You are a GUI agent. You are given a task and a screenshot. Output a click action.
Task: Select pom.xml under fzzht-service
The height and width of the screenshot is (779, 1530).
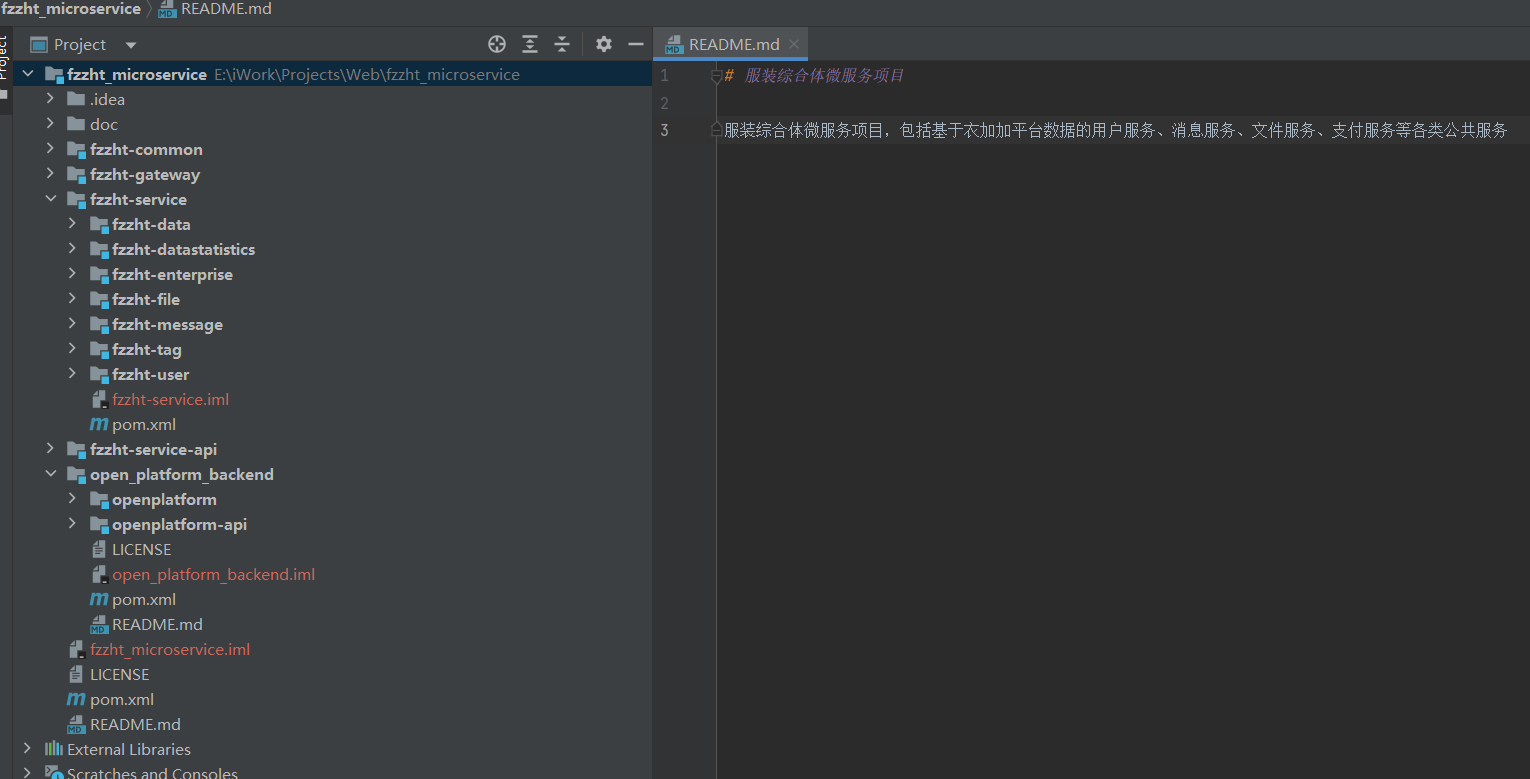tap(144, 424)
